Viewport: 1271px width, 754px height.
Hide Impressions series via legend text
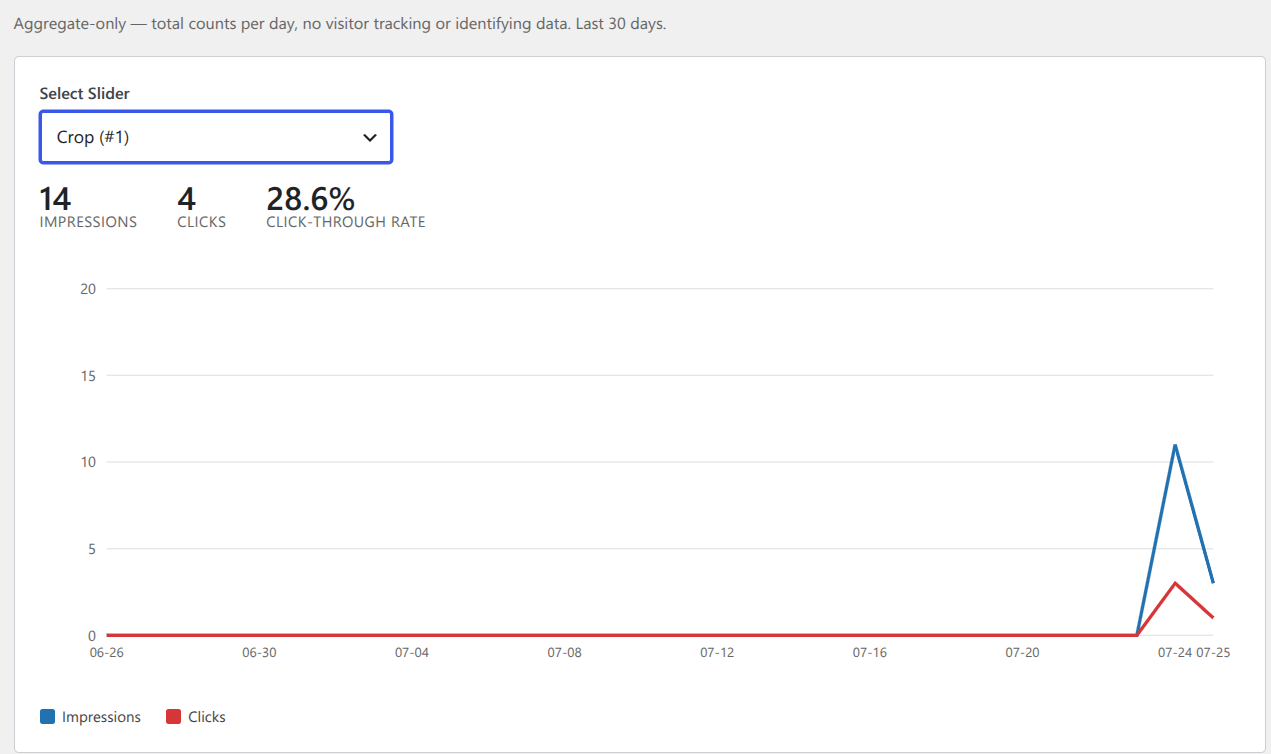coord(101,717)
